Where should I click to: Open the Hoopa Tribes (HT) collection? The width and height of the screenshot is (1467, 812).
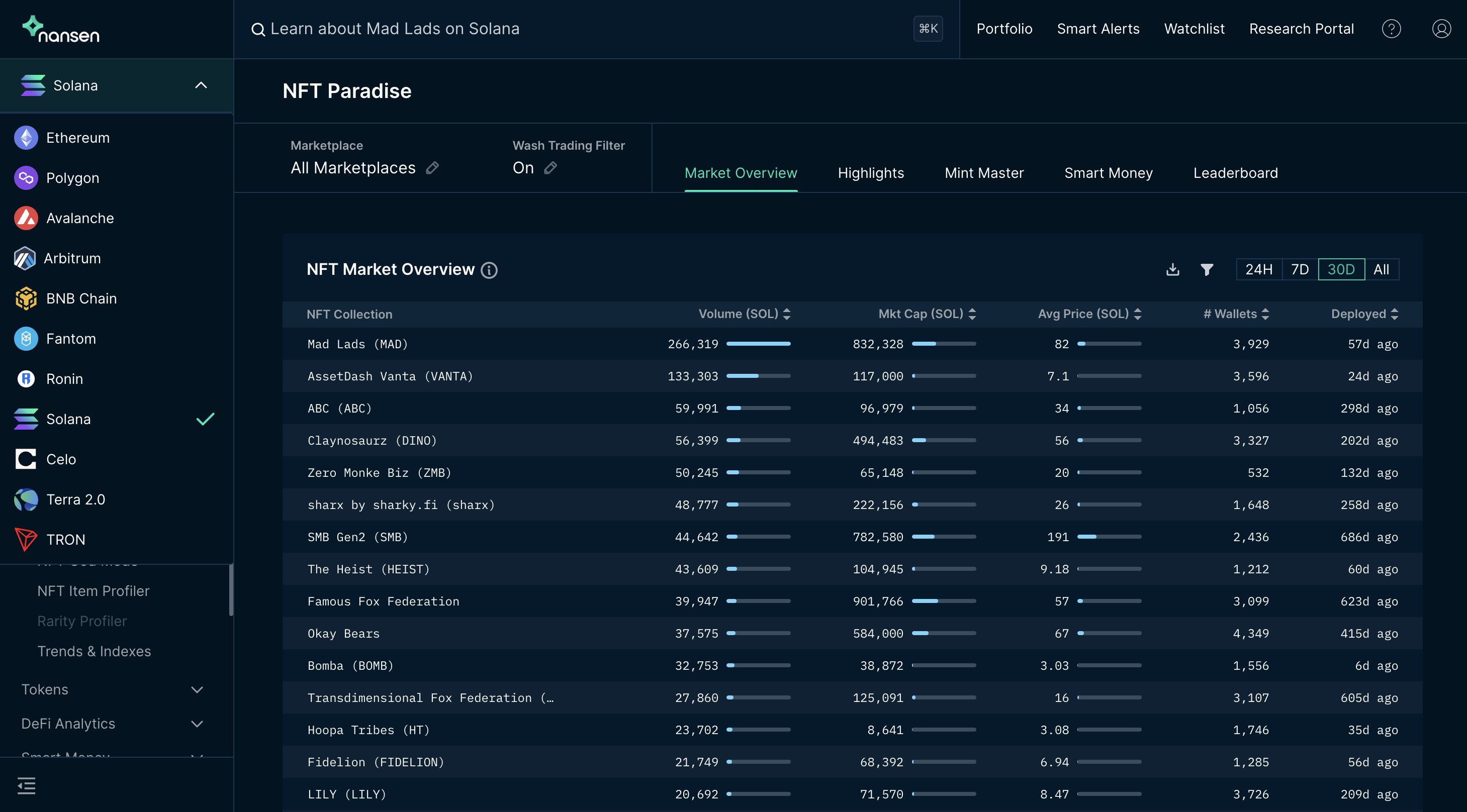[369, 730]
